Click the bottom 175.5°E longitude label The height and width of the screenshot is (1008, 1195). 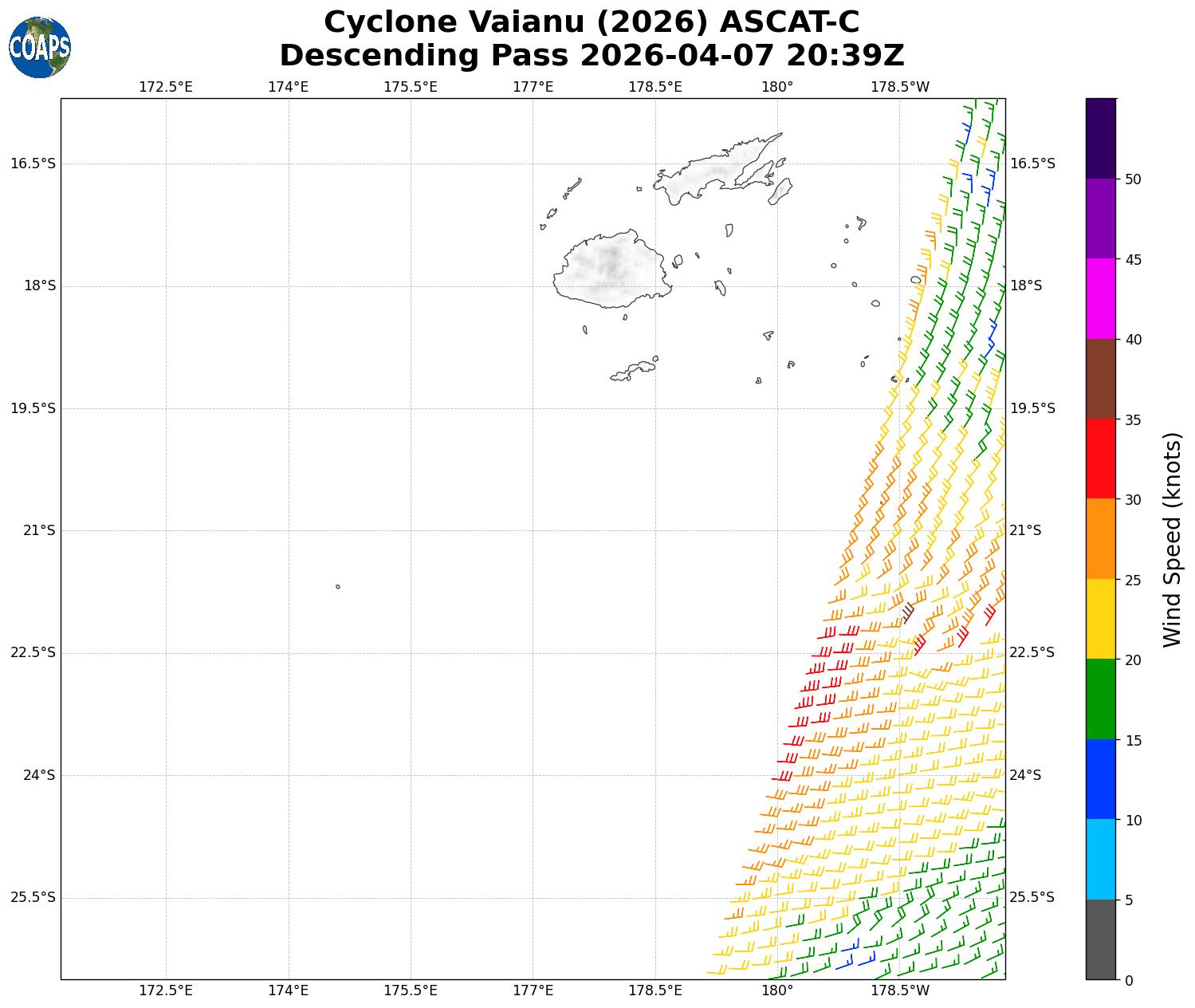411,990
